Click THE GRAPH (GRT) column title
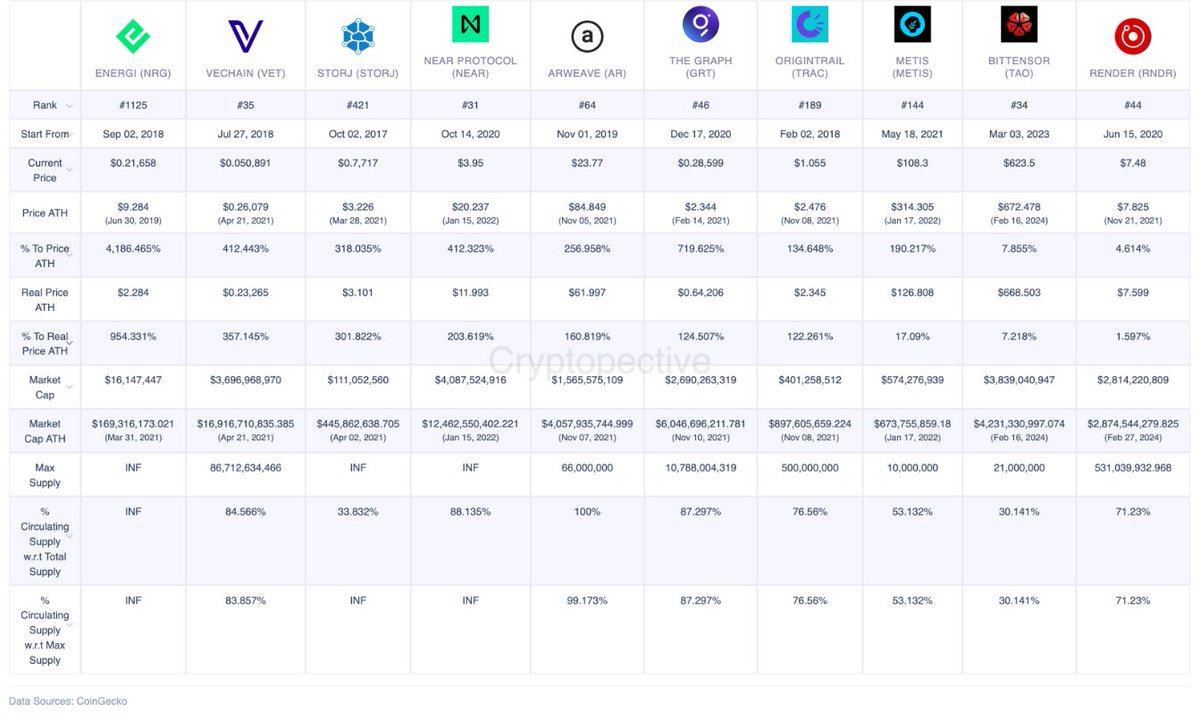 pos(700,67)
